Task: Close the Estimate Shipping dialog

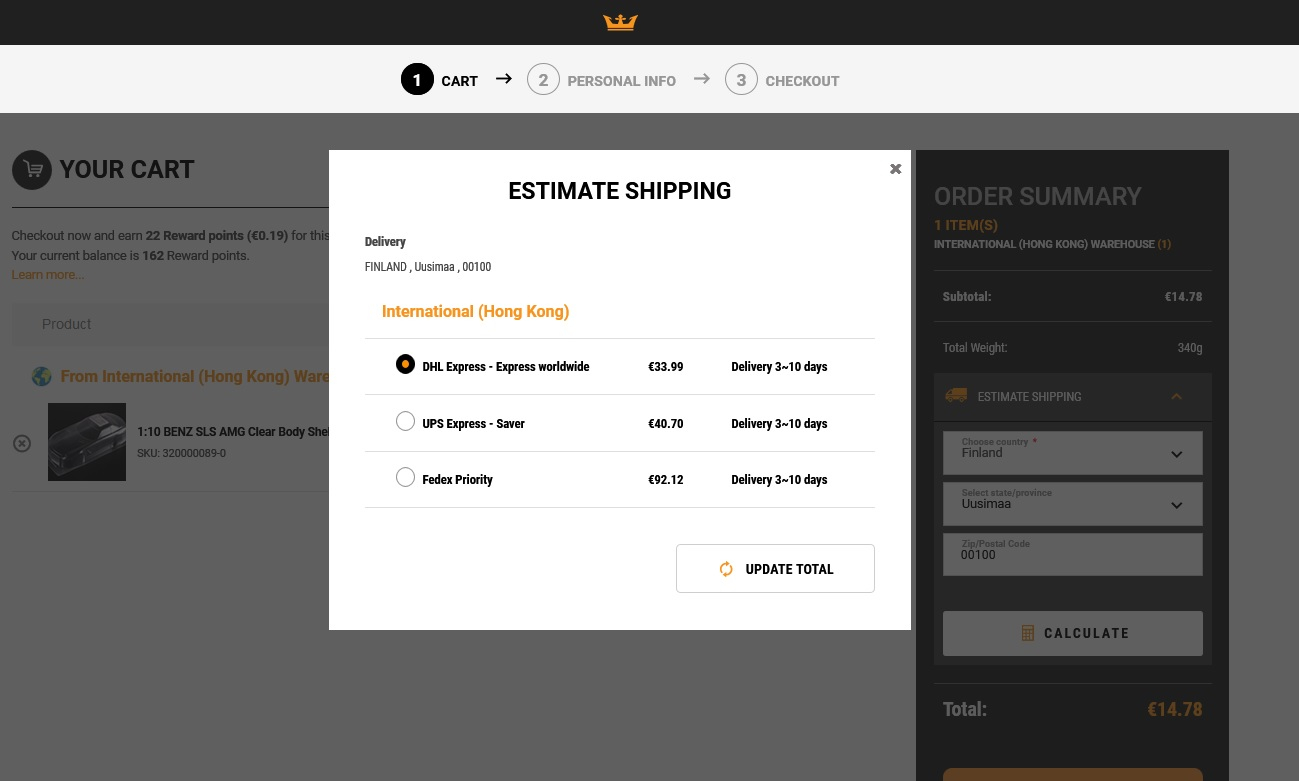Action: coord(896,169)
